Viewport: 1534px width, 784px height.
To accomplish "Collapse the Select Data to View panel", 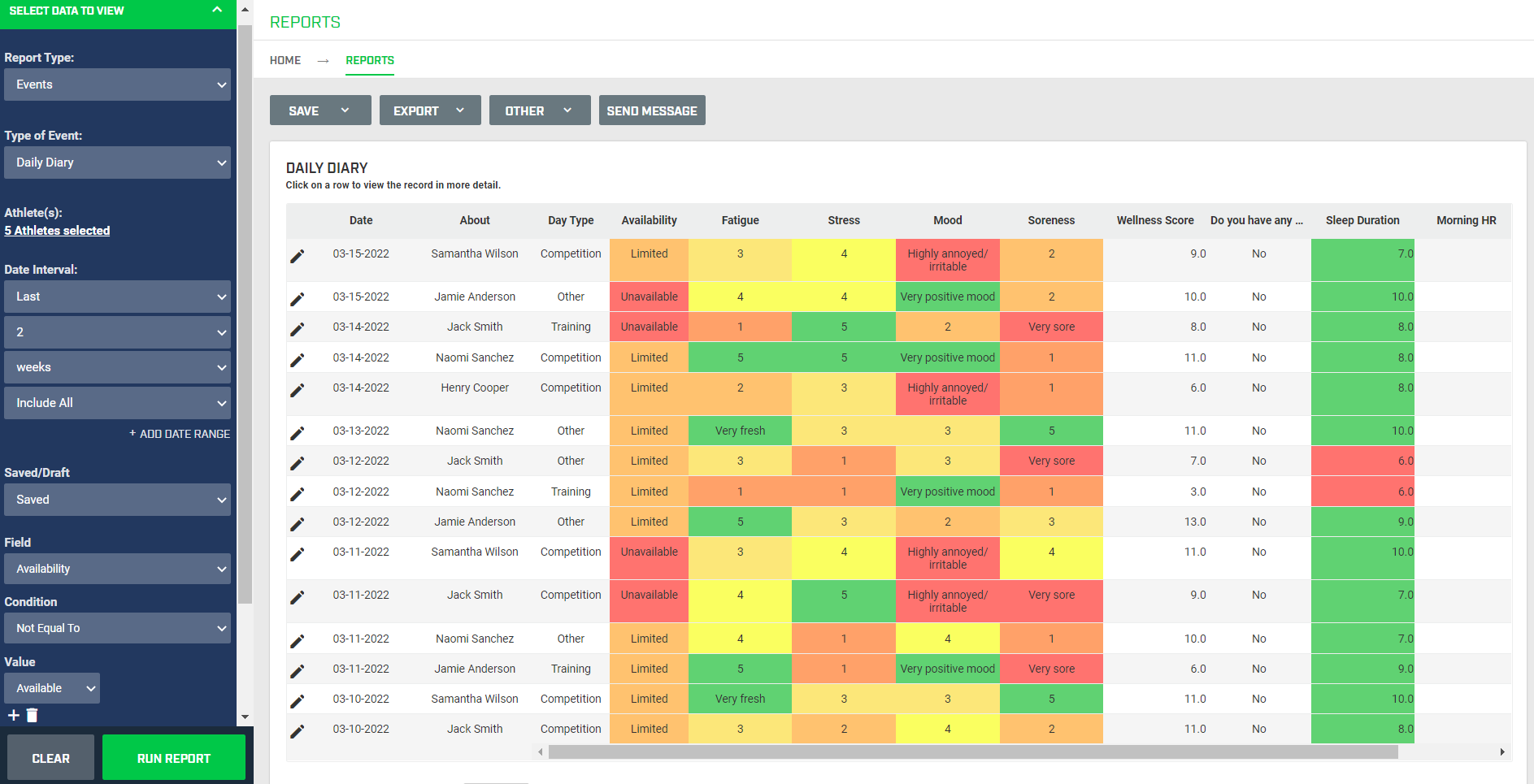I will click(x=216, y=11).
